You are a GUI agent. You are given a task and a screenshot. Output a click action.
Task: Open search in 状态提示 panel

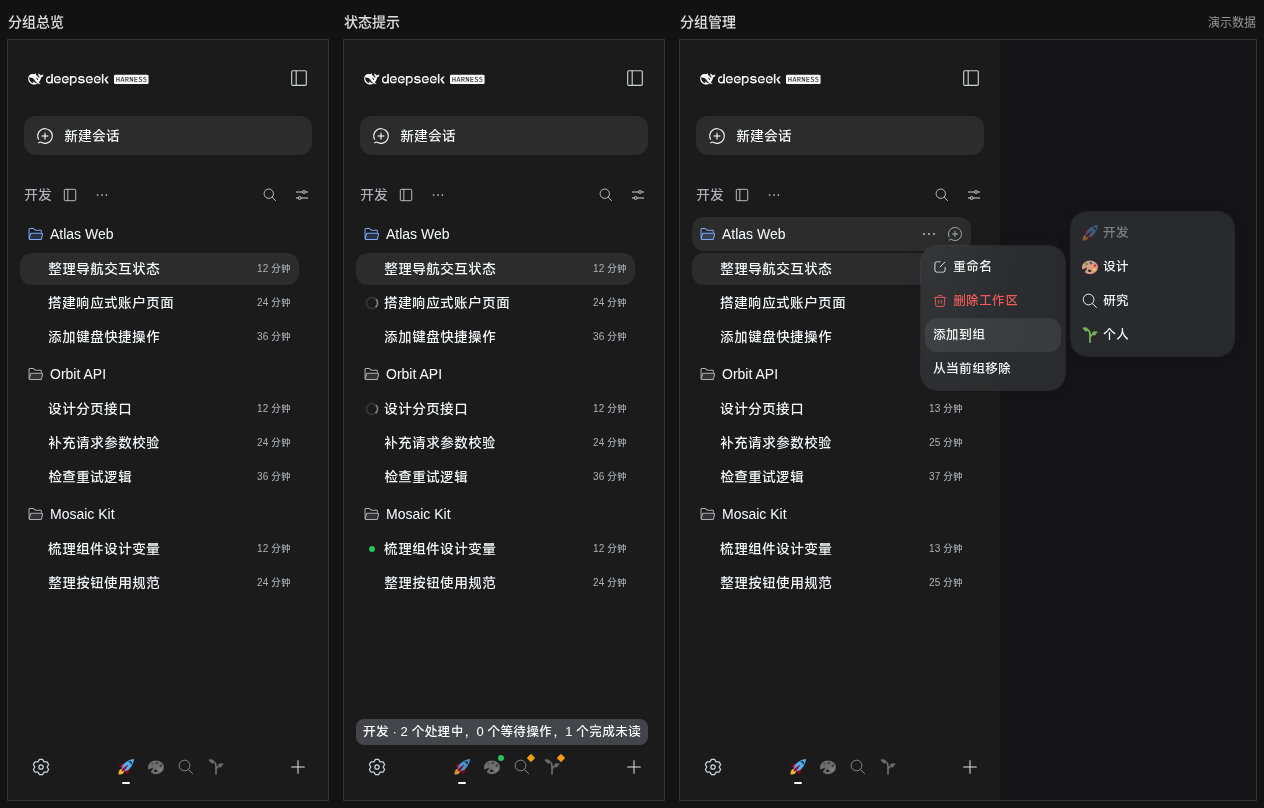tap(606, 195)
